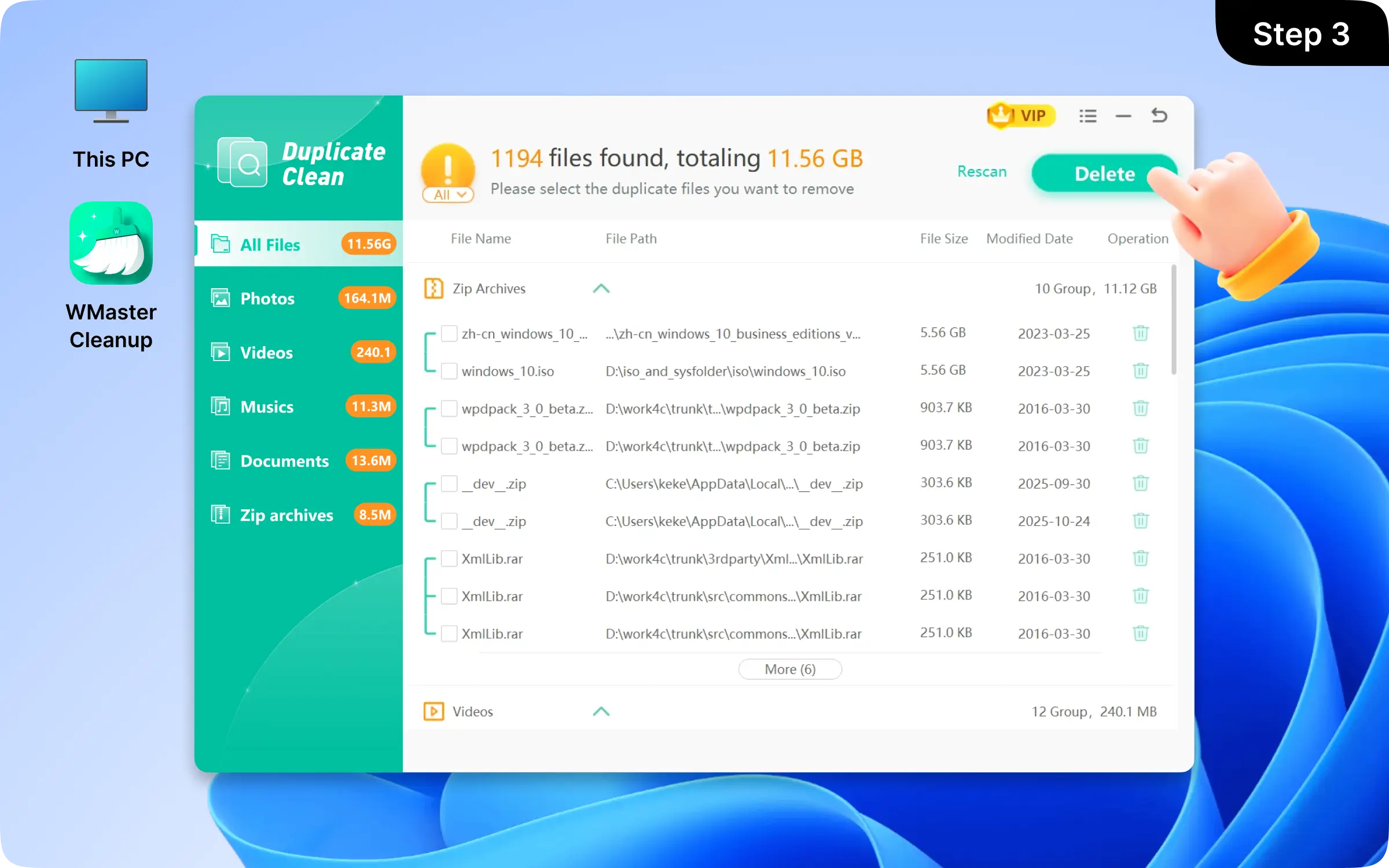Switch to the Photos category
This screenshot has height=868, width=1389.
(x=267, y=298)
